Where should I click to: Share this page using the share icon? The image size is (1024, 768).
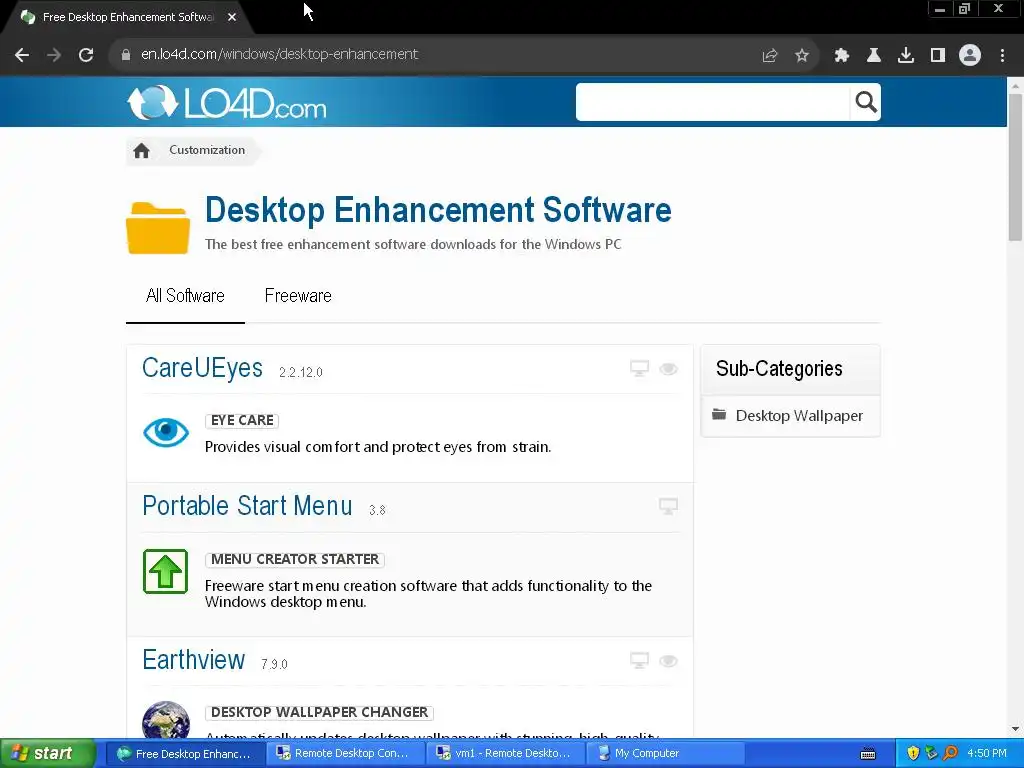tap(770, 56)
